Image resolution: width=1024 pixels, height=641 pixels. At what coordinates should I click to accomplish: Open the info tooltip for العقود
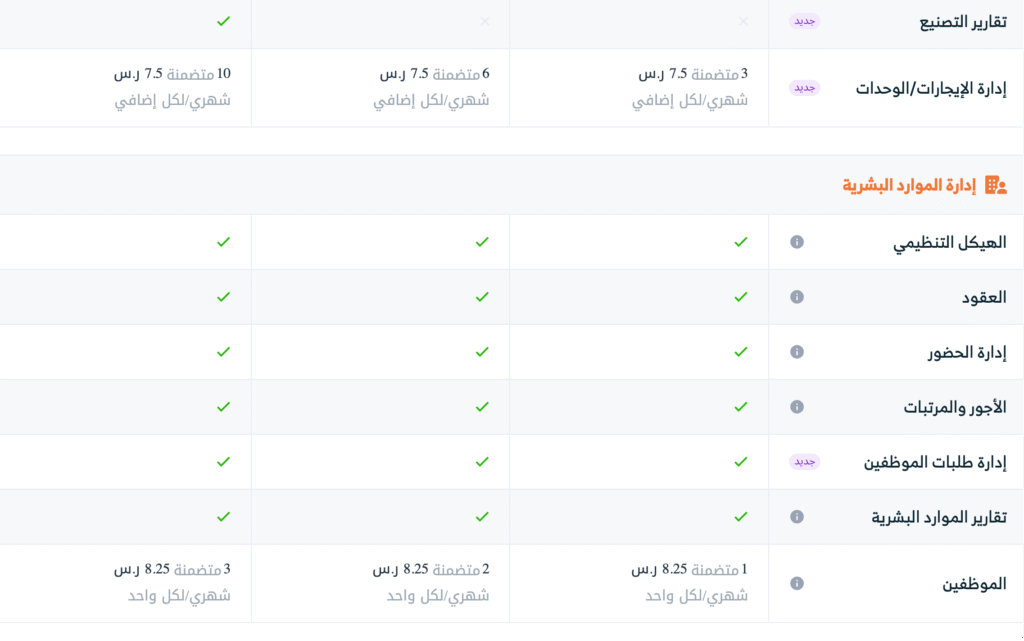(797, 297)
